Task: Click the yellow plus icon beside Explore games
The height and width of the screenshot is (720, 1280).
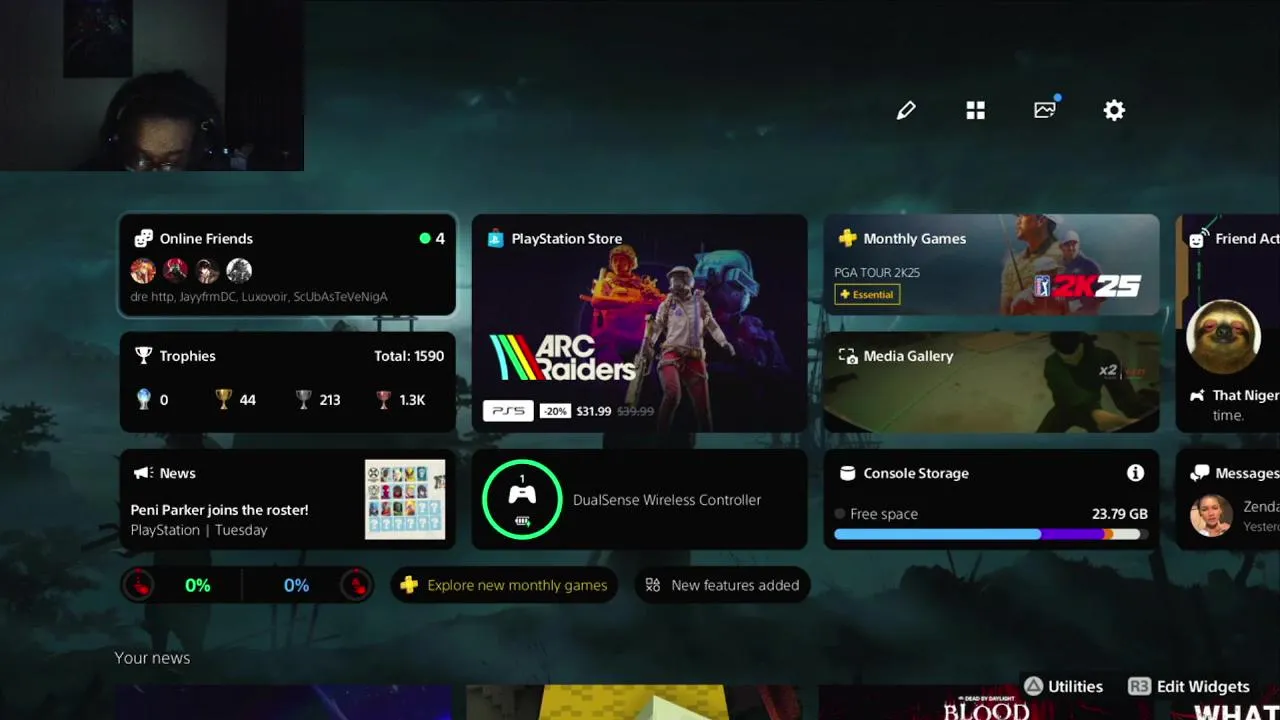Action: tap(409, 585)
